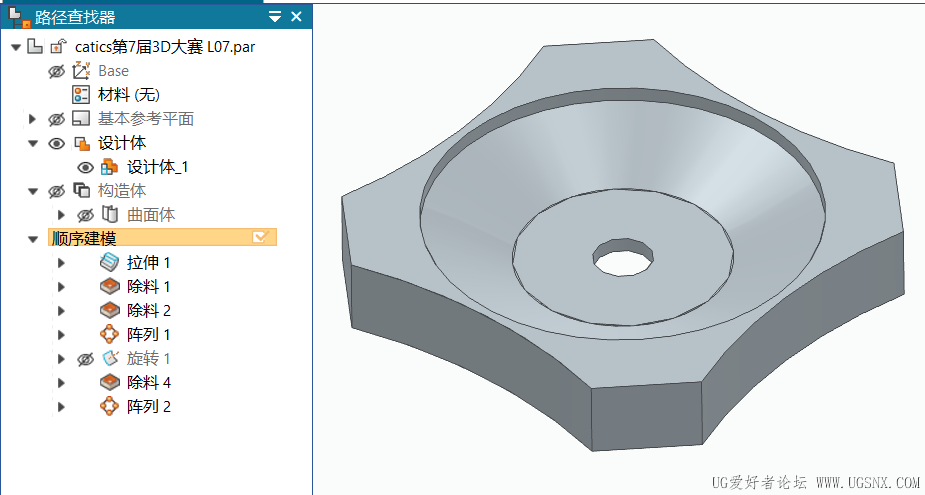Select the 基本参考平面 label

pyautogui.click(x=146, y=119)
